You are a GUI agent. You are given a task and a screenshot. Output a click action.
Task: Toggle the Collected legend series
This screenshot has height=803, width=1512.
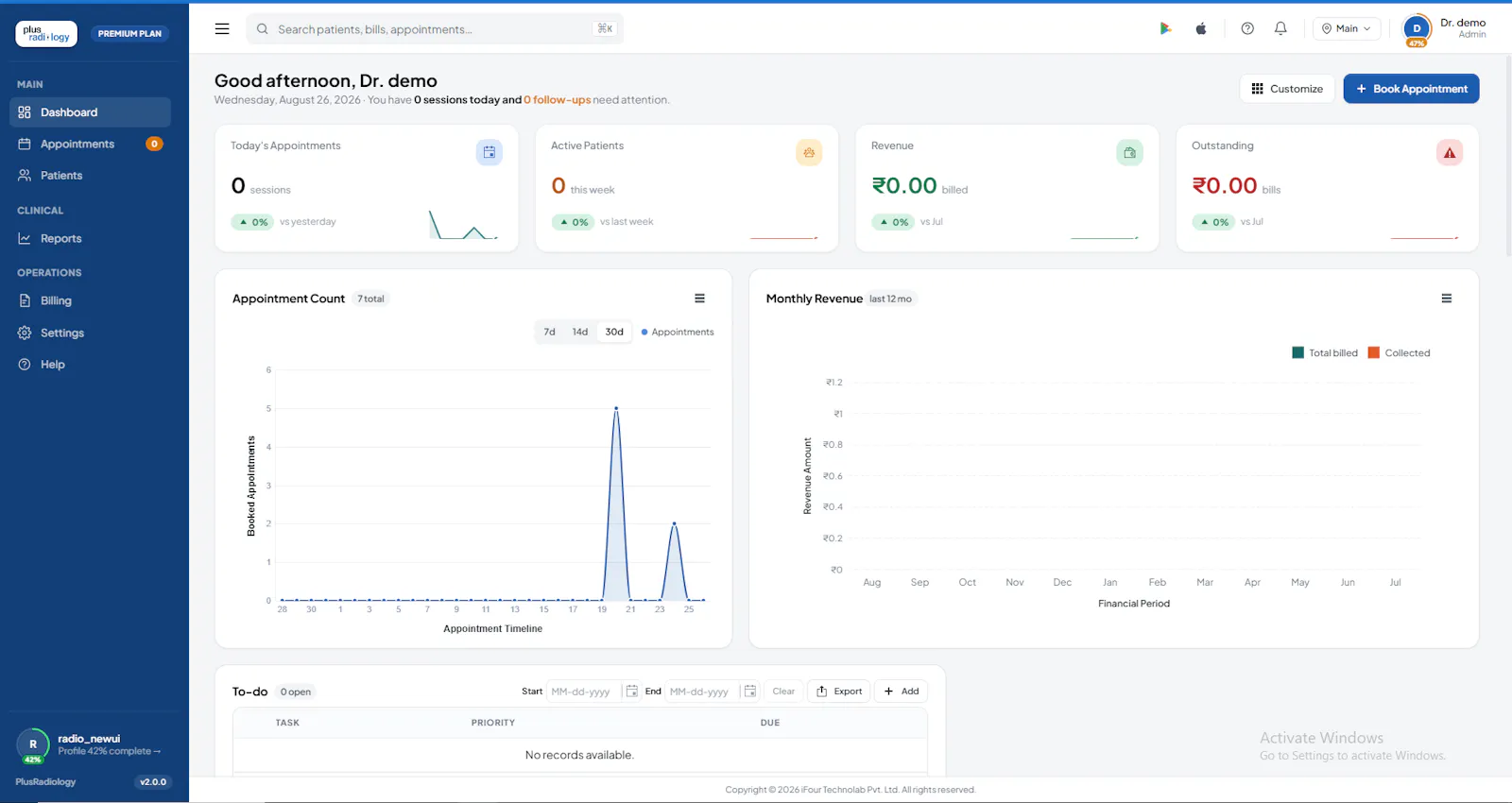point(1400,353)
